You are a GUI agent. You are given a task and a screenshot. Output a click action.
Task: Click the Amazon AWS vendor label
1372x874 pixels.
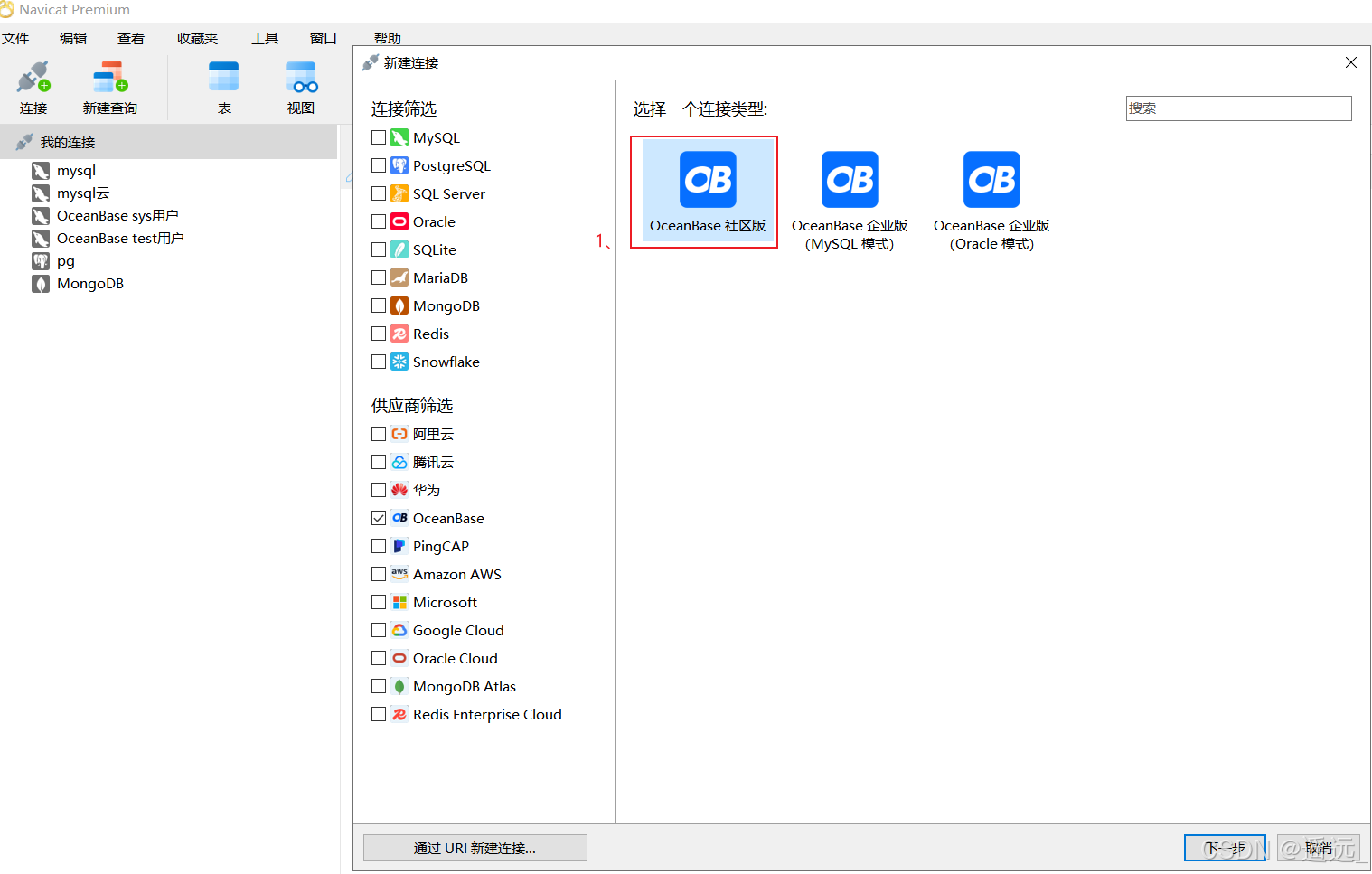[x=457, y=574]
